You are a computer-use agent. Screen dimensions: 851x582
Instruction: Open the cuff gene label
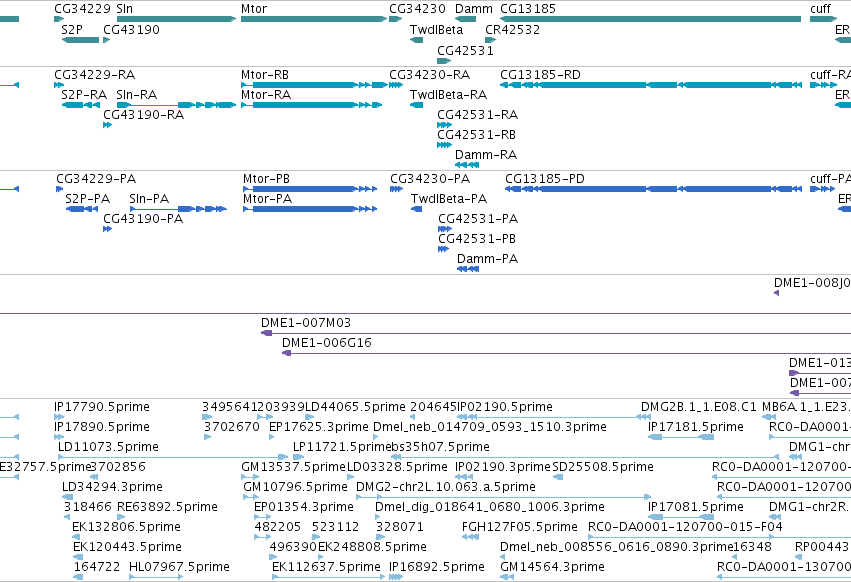tap(821, 9)
